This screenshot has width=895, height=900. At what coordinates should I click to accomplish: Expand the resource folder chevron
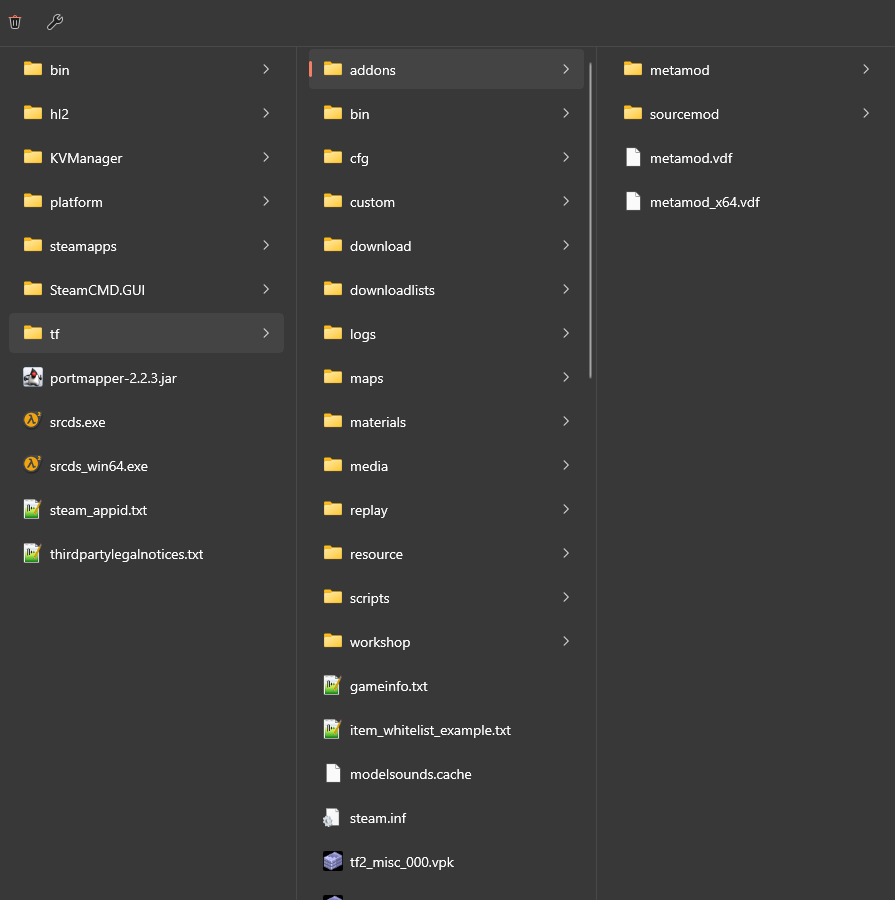(x=566, y=553)
